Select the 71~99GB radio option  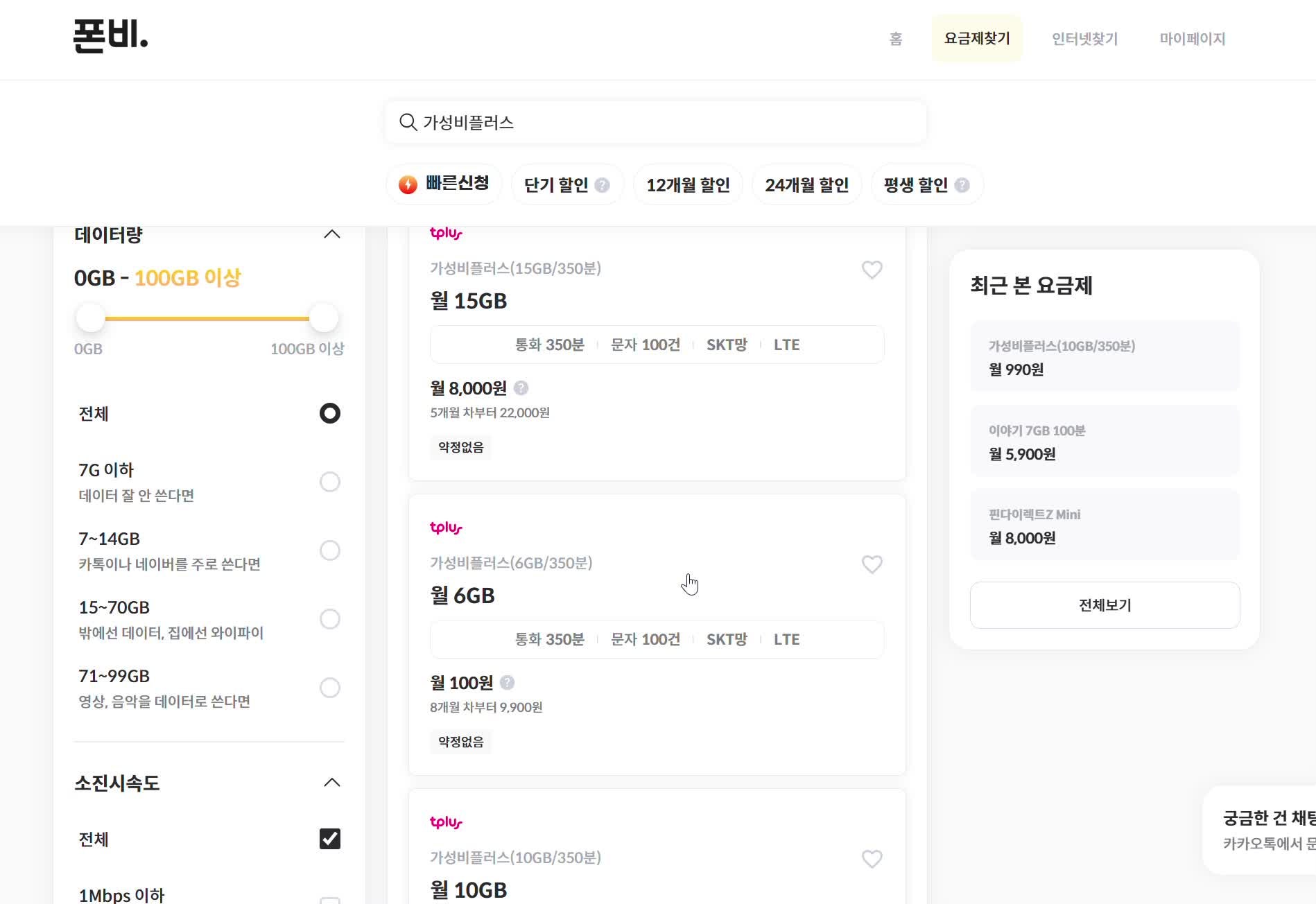coord(329,688)
